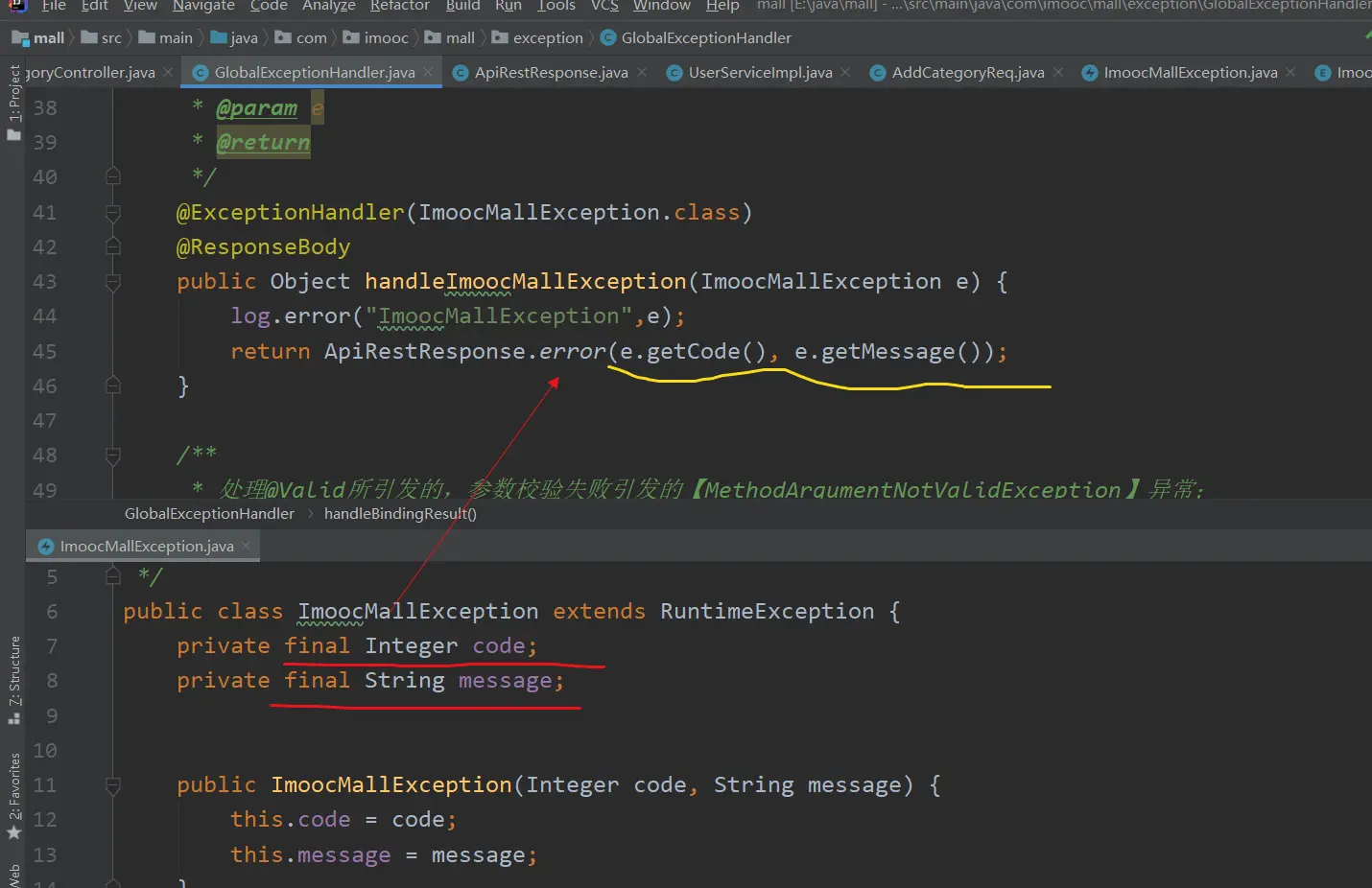Collapse the handleImoocMallException method at line 43
This screenshot has width=1372, height=888.
point(112,282)
